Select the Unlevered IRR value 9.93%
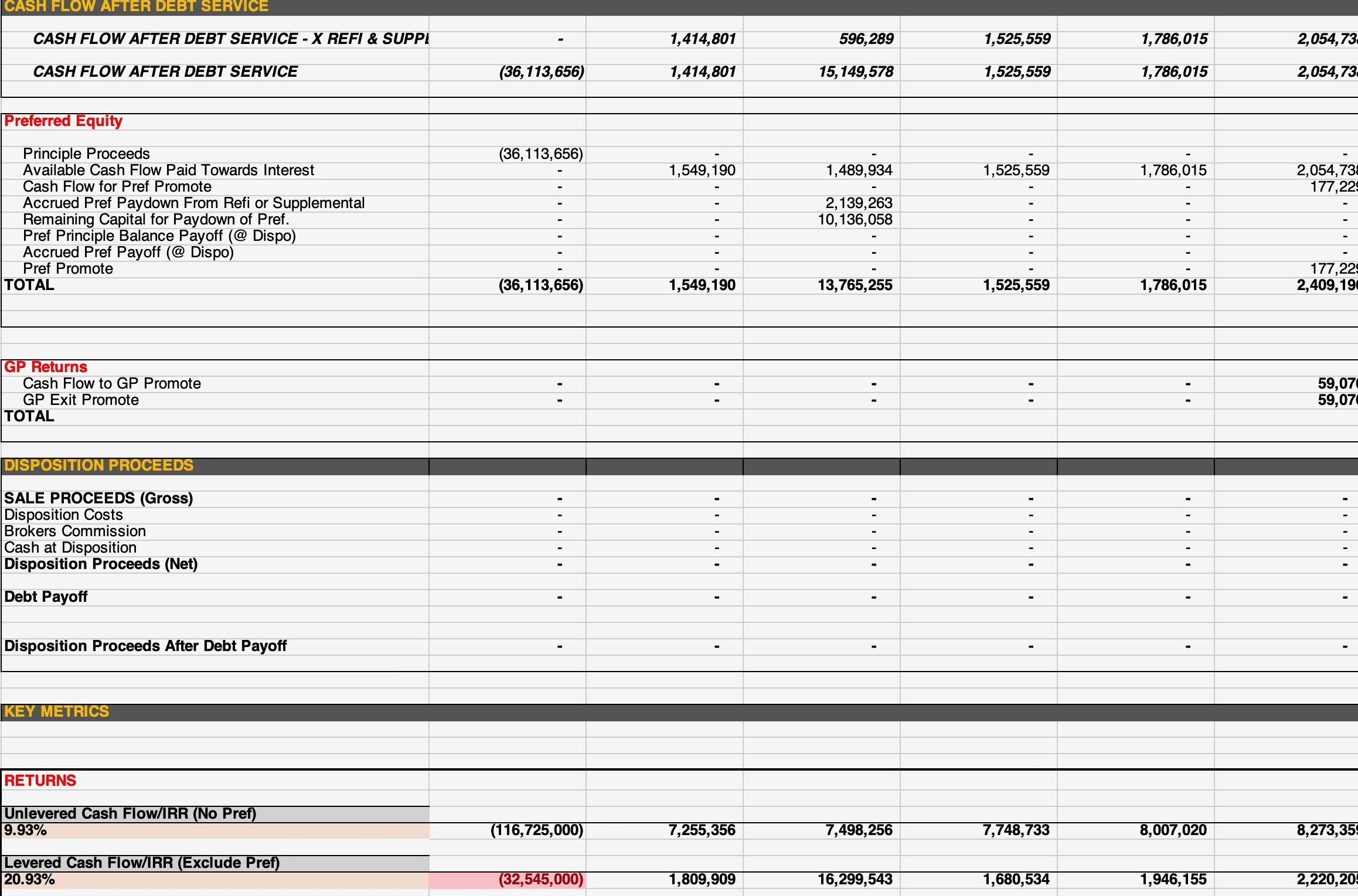Viewport: 1358px width, 896px height. pyautogui.click(x=26, y=830)
